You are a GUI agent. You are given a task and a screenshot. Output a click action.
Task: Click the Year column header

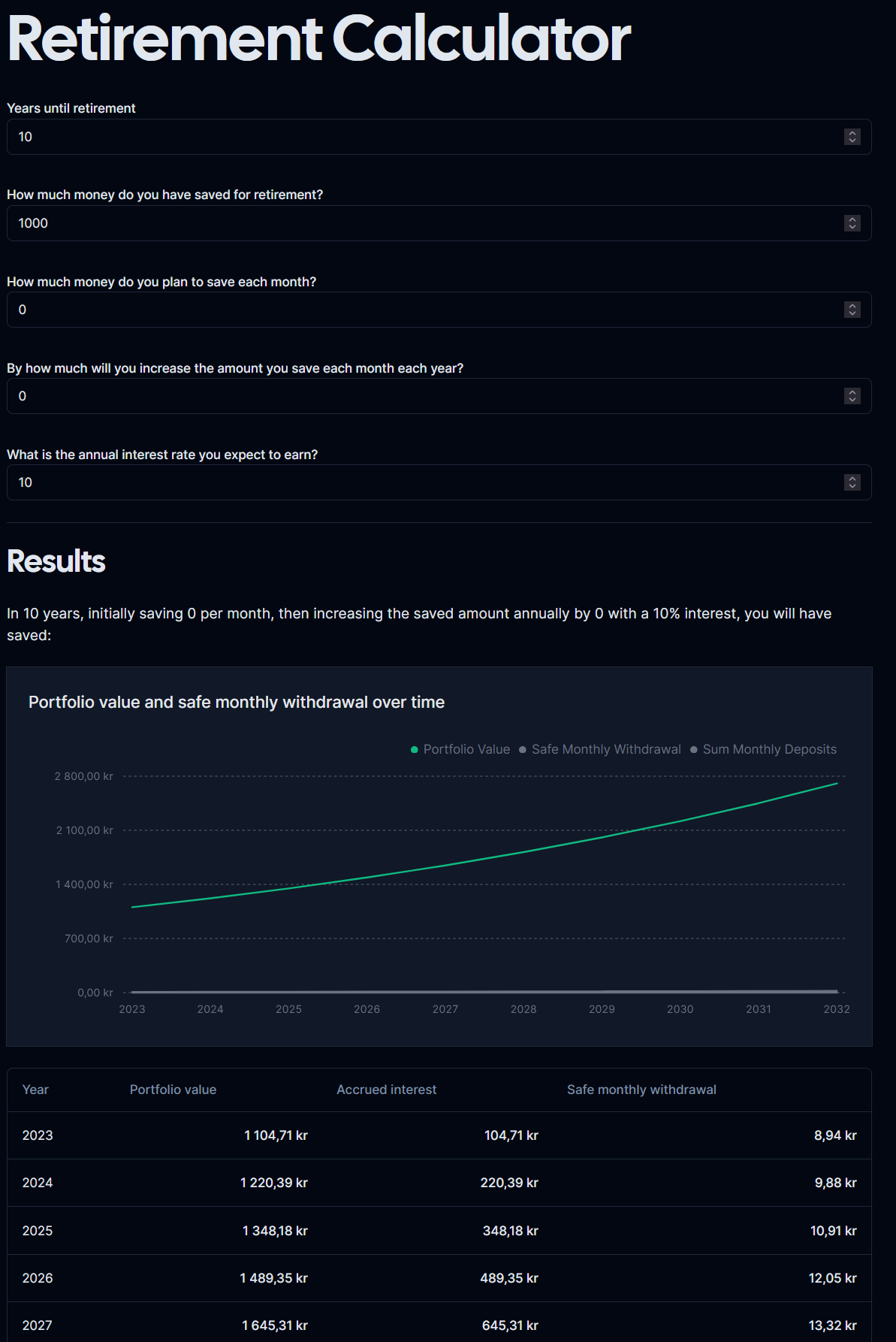(x=35, y=1090)
